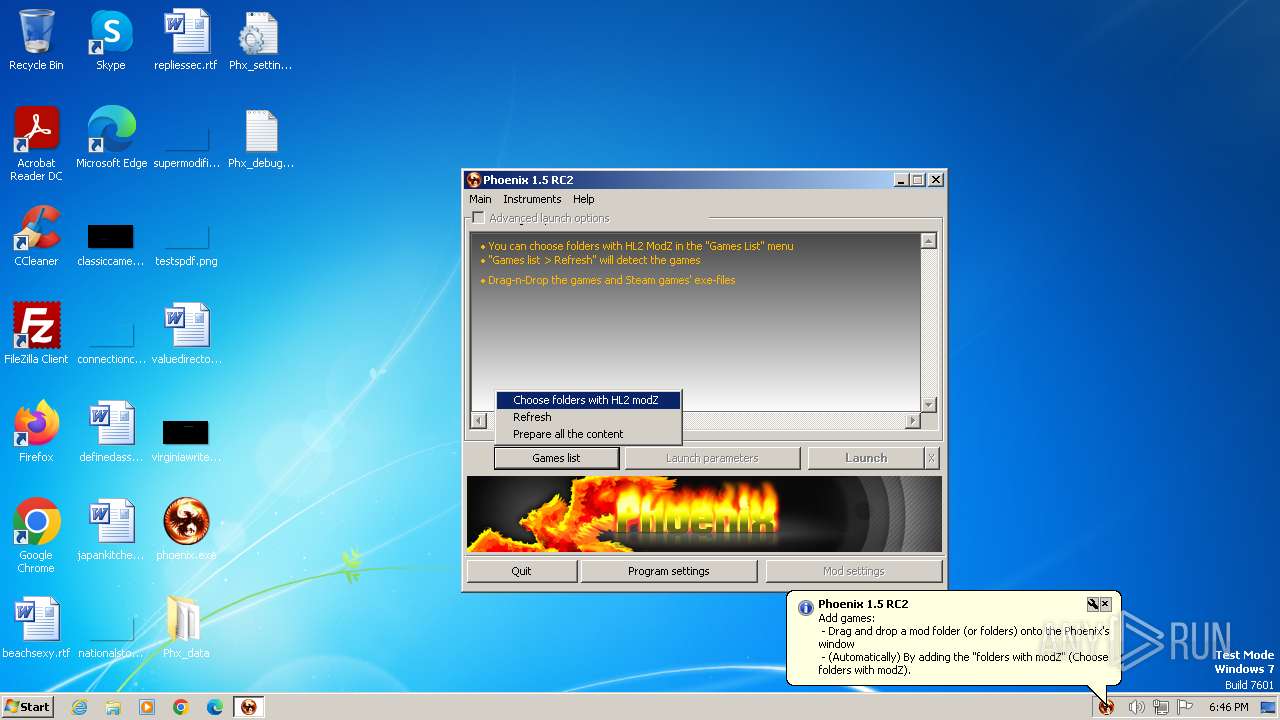Click the Phoenix flame banner image
Image resolution: width=1280 pixels, height=720 pixels.
(704, 514)
